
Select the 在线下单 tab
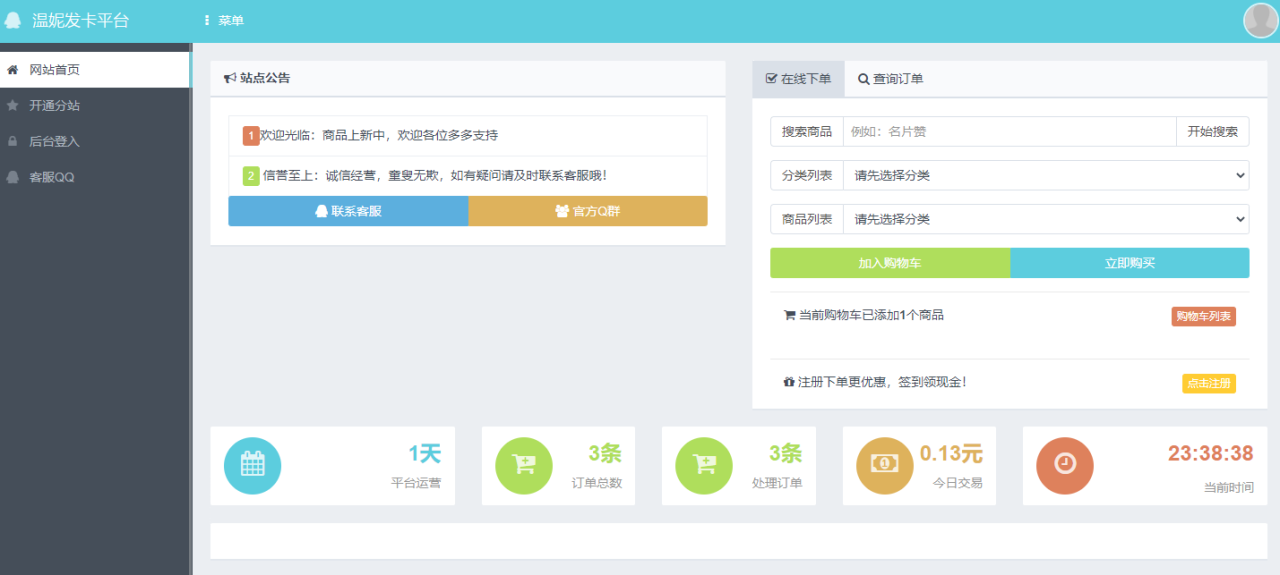pyautogui.click(x=798, y=79)
